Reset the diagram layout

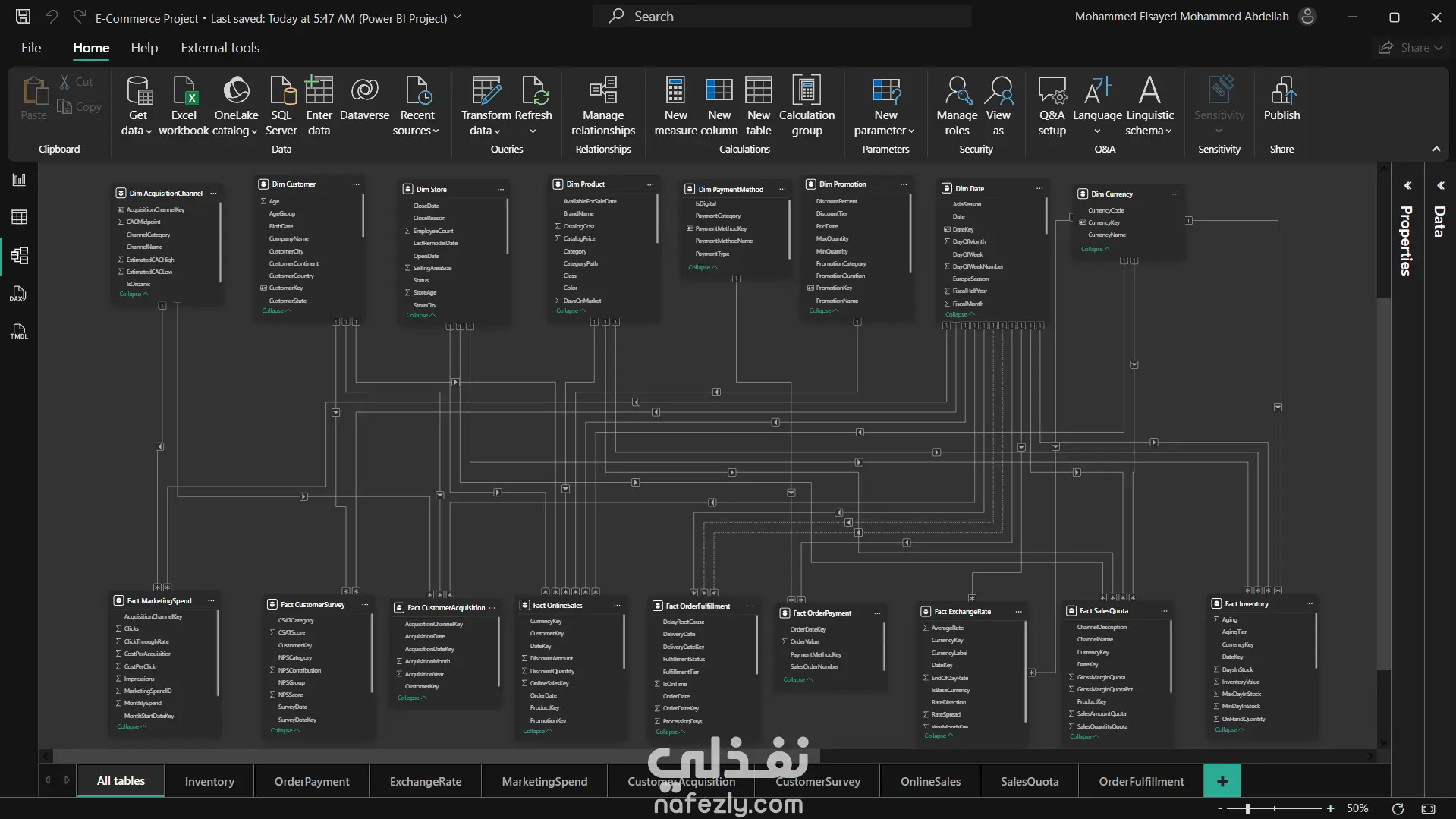point(1398,809)
